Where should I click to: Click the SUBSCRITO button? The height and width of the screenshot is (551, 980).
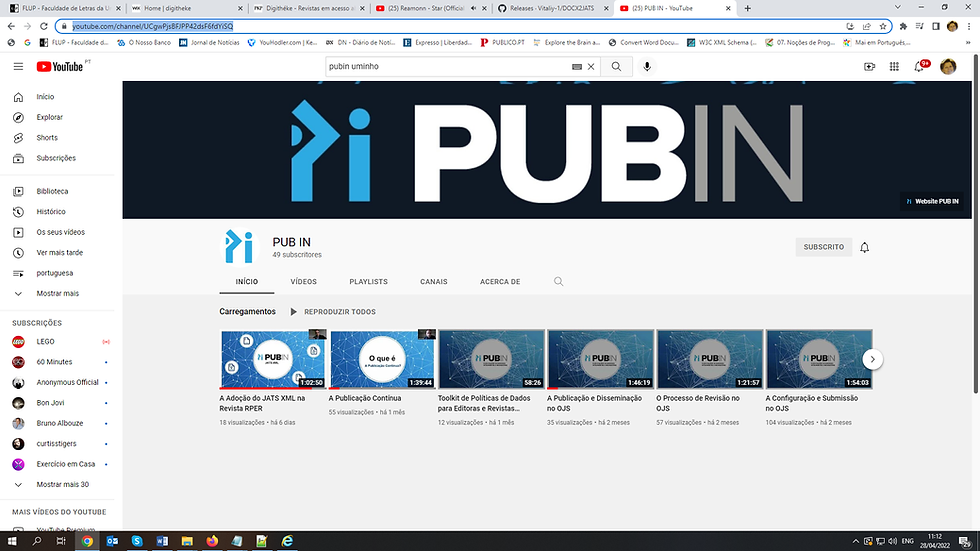click(823, 247)
